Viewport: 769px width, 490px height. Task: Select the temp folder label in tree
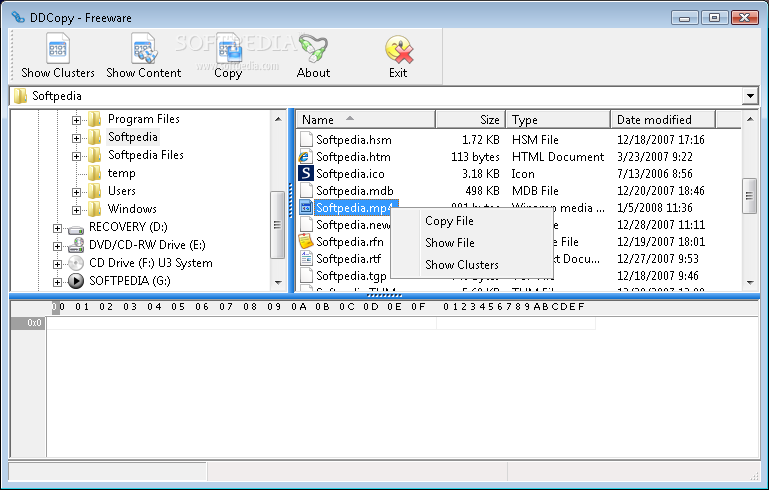click(122, 173)
